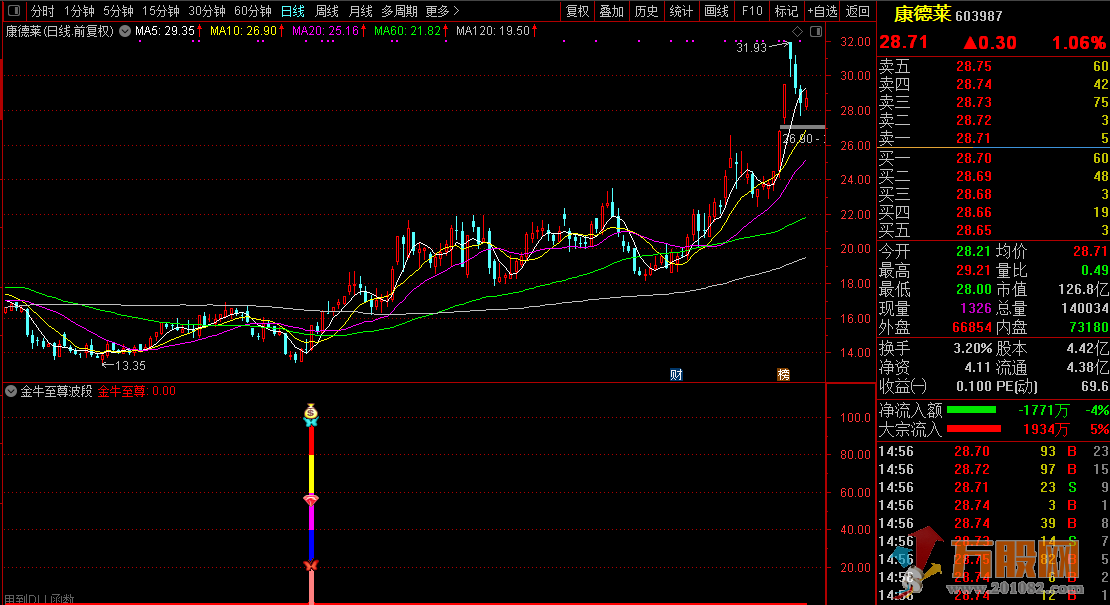Click the 13.35 low price label
This screenshot has height=605, width=1110.
click(x=130, y=366)
